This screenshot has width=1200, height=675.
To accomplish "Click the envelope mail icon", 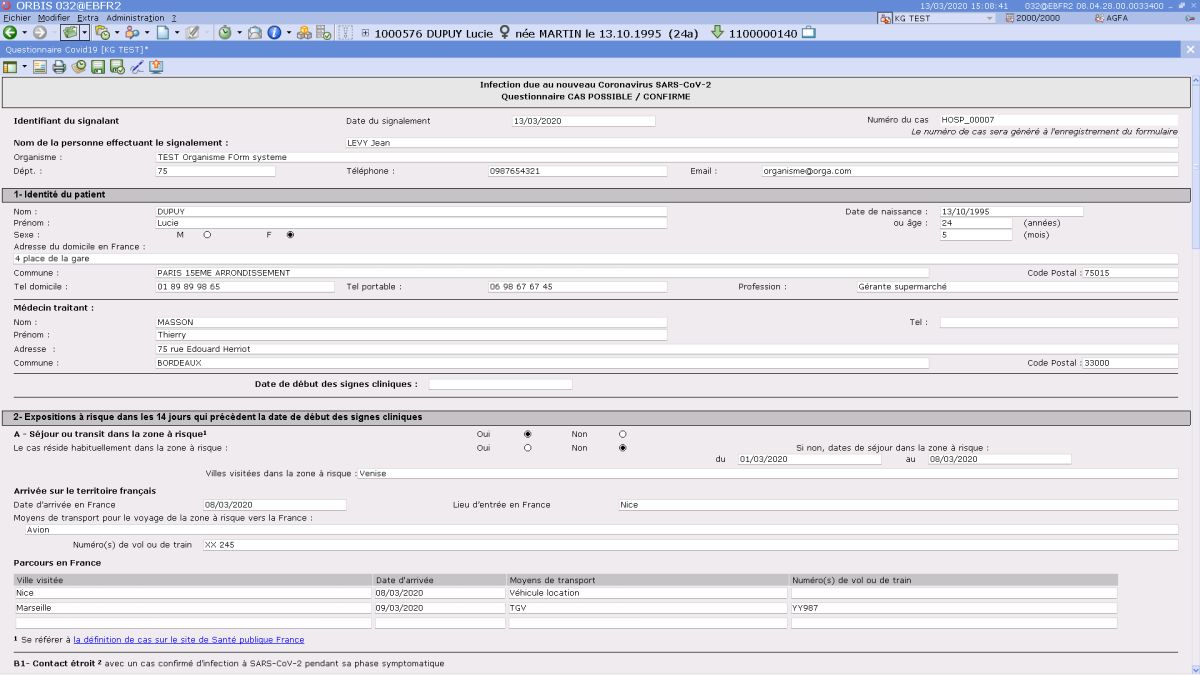I will coord(254,32).
